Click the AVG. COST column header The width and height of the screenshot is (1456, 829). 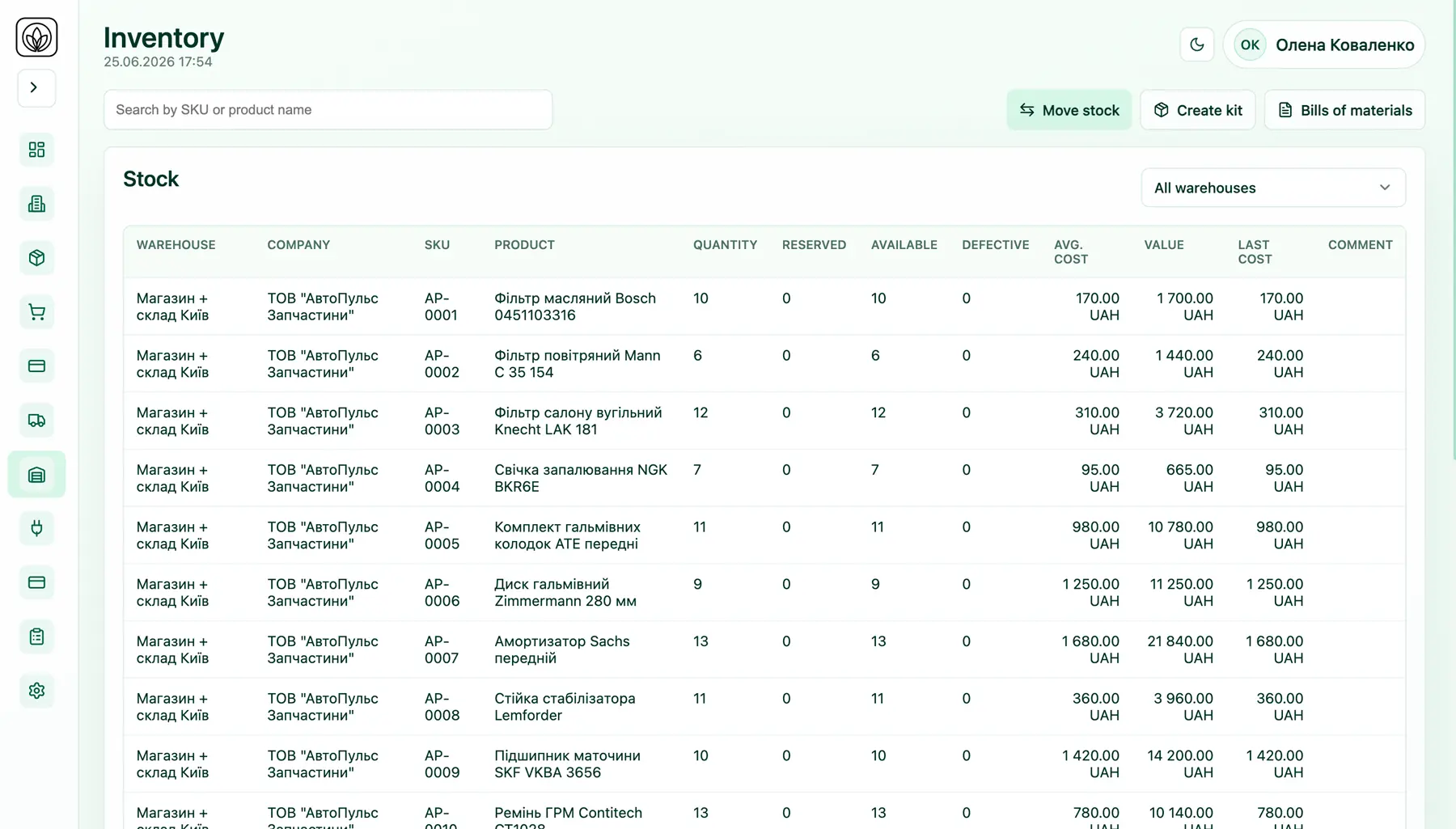click(1070, 252)
